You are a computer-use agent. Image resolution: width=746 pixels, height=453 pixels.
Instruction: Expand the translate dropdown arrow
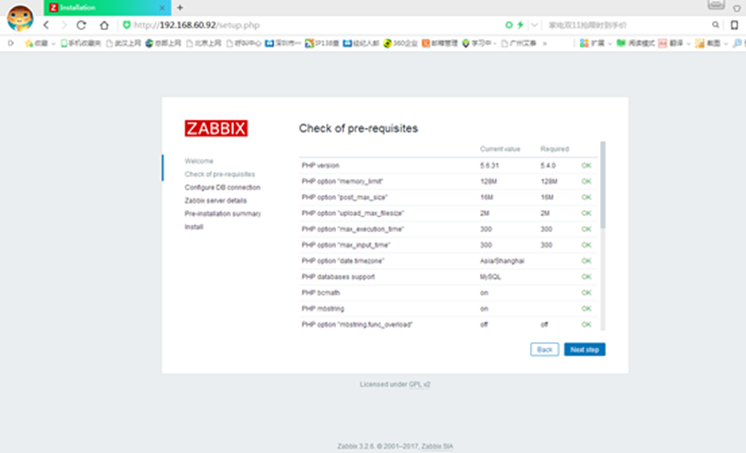tap(688, 44)
